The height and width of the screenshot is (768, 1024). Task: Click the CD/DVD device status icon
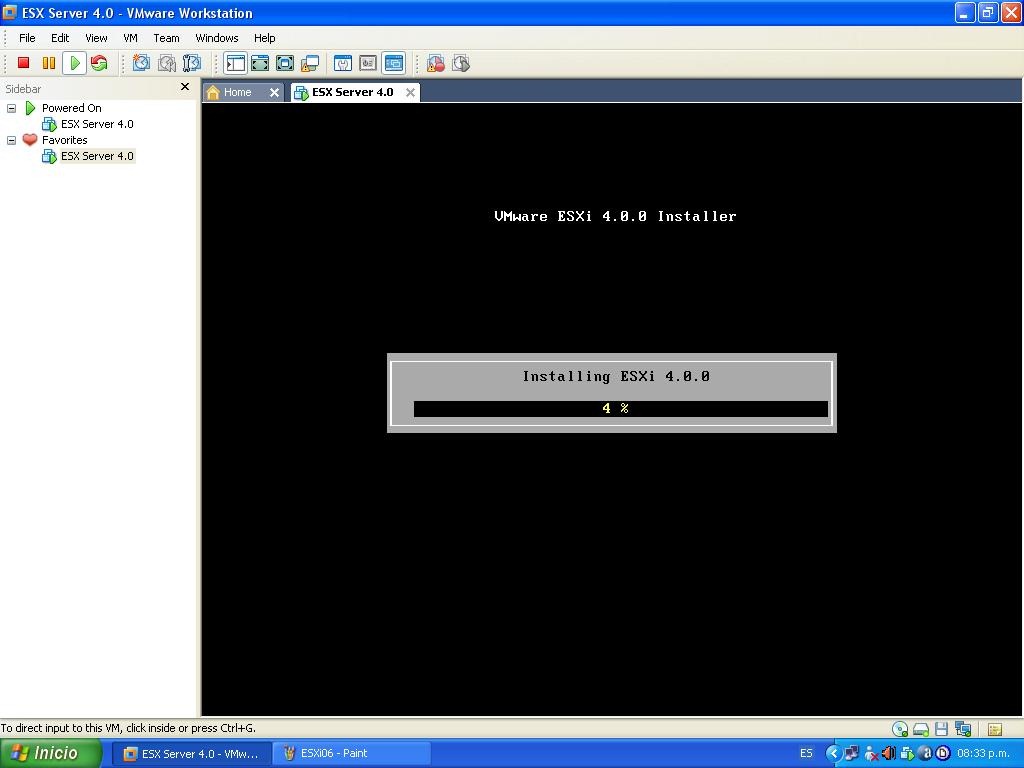coord(900,729)
